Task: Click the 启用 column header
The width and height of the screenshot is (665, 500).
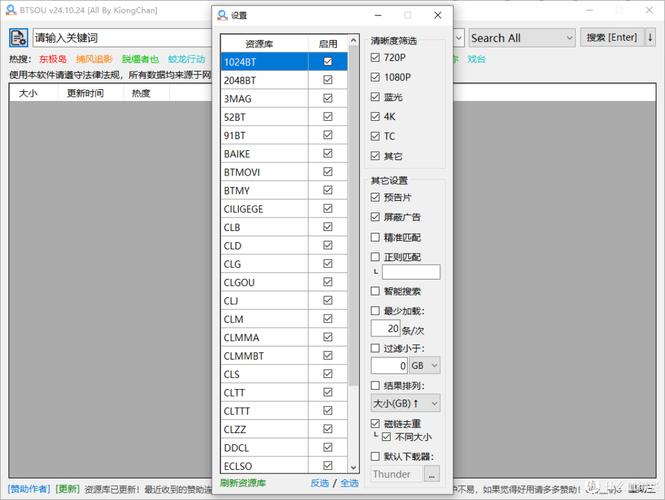Action: click(328, 43)
